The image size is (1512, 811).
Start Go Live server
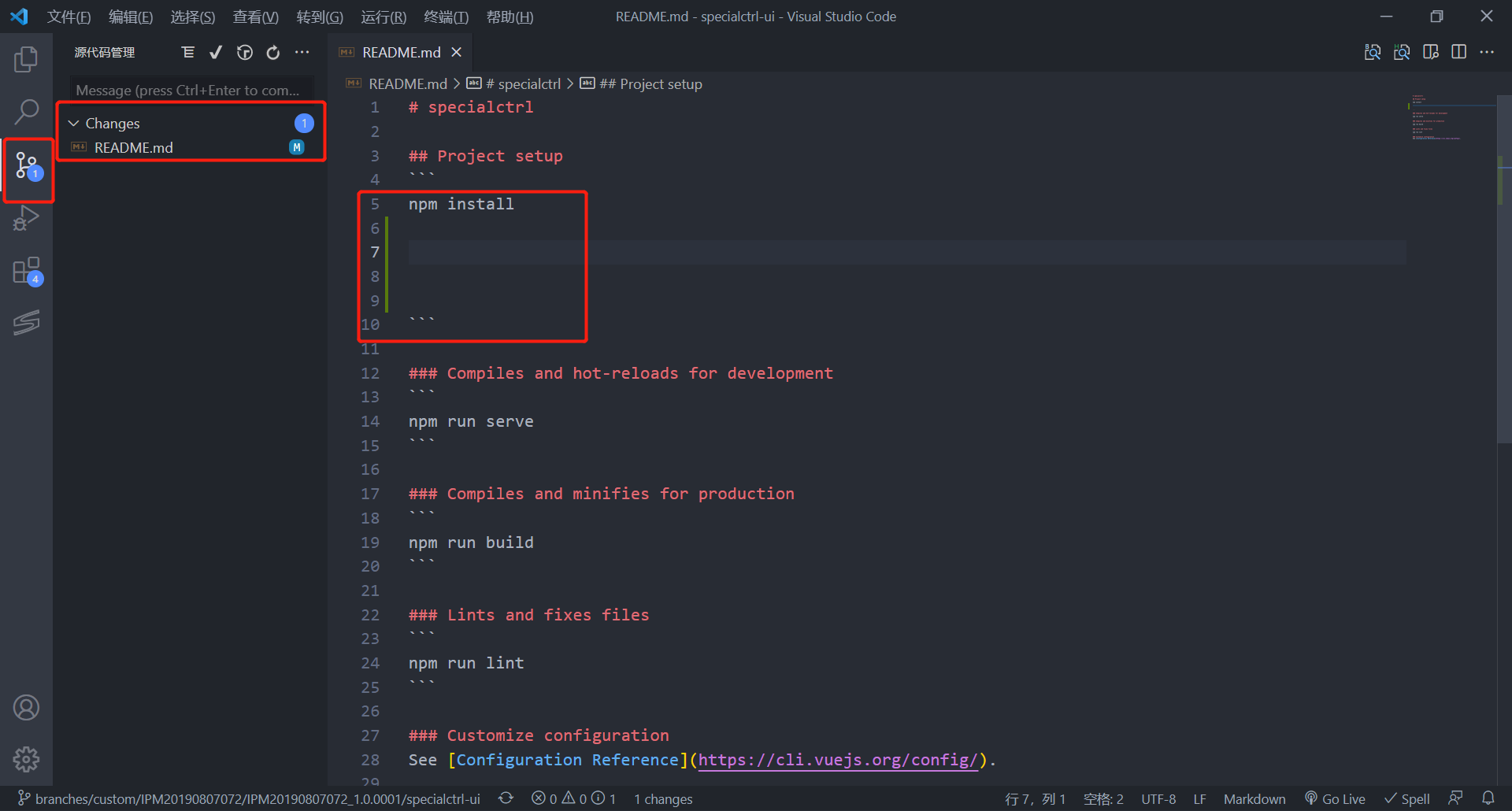click(1335, 798)
